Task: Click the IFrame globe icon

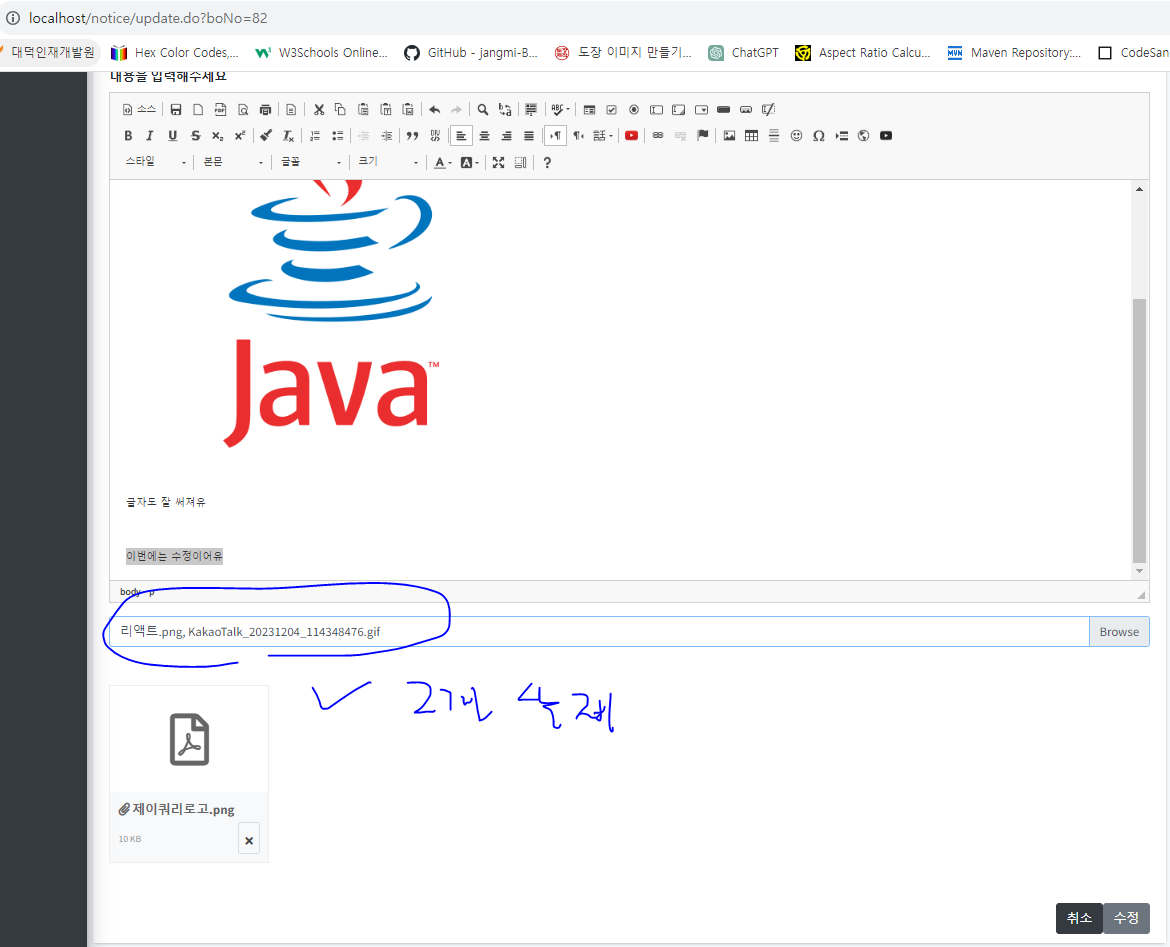Action: 863,136
